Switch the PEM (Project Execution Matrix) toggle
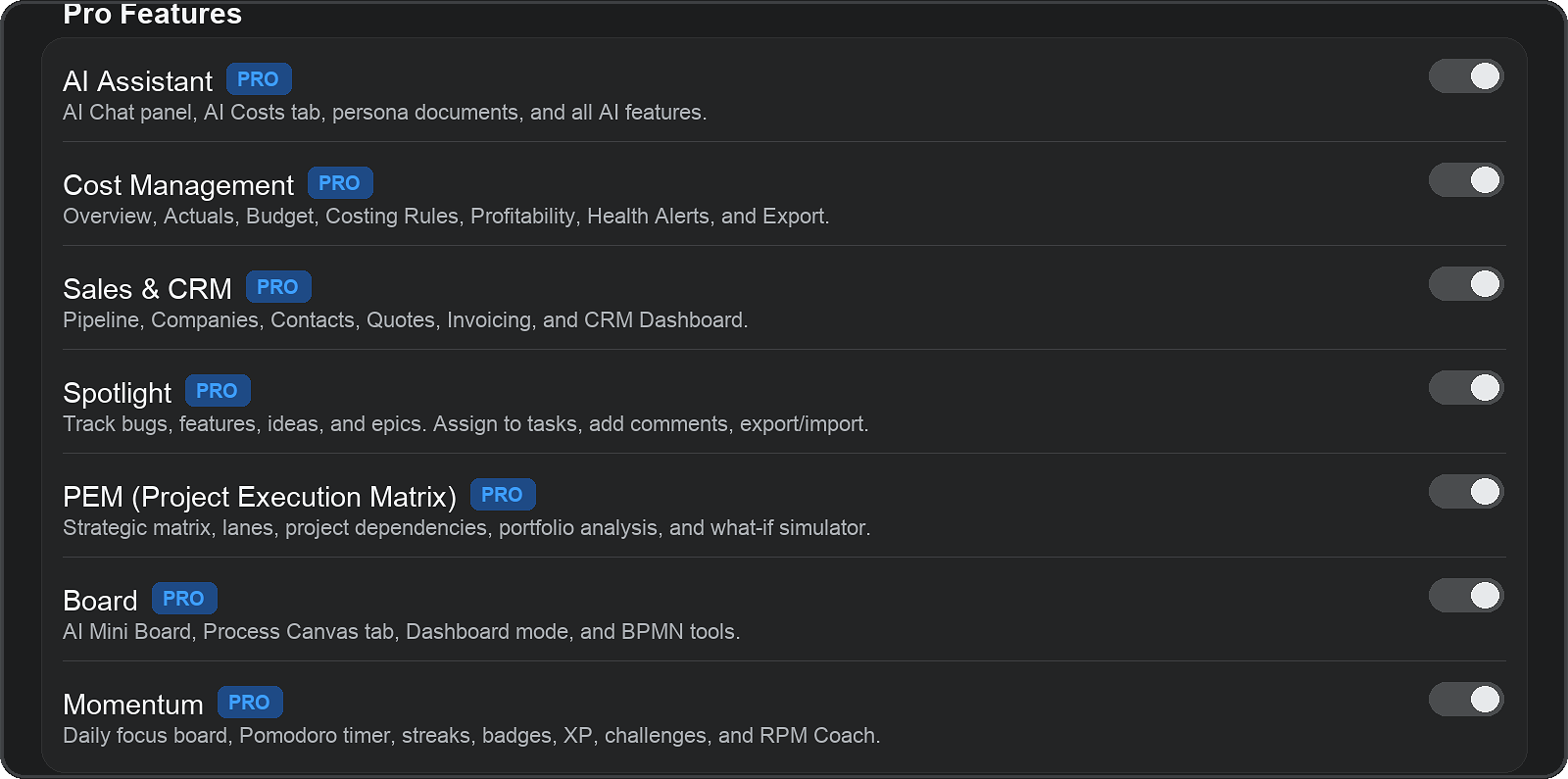 1466,492
